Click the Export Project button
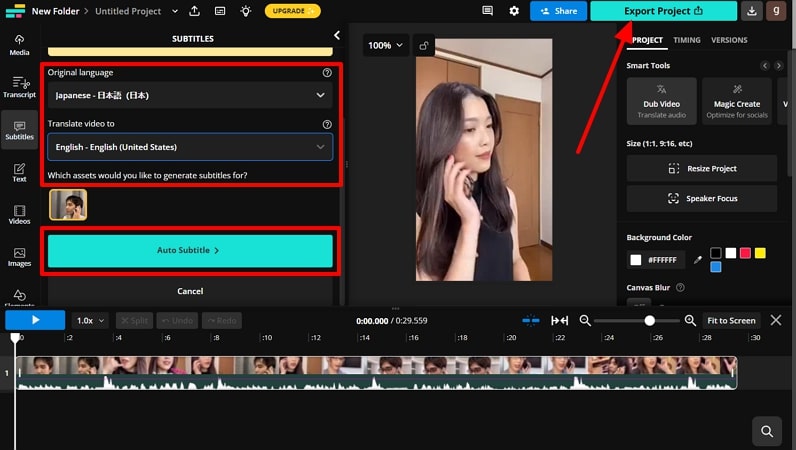 (x=664, y=11)
